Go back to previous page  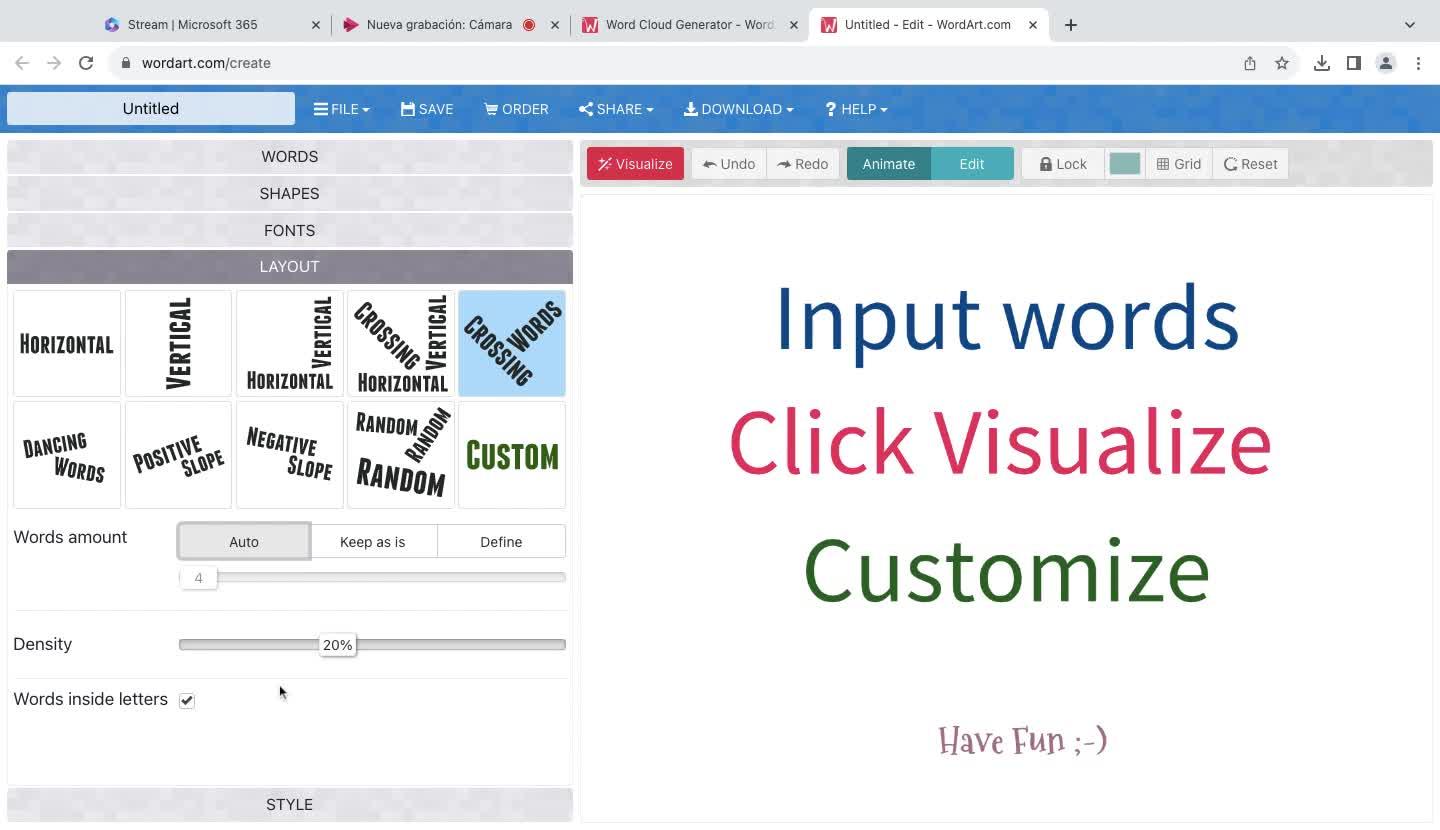coord(22,63)
